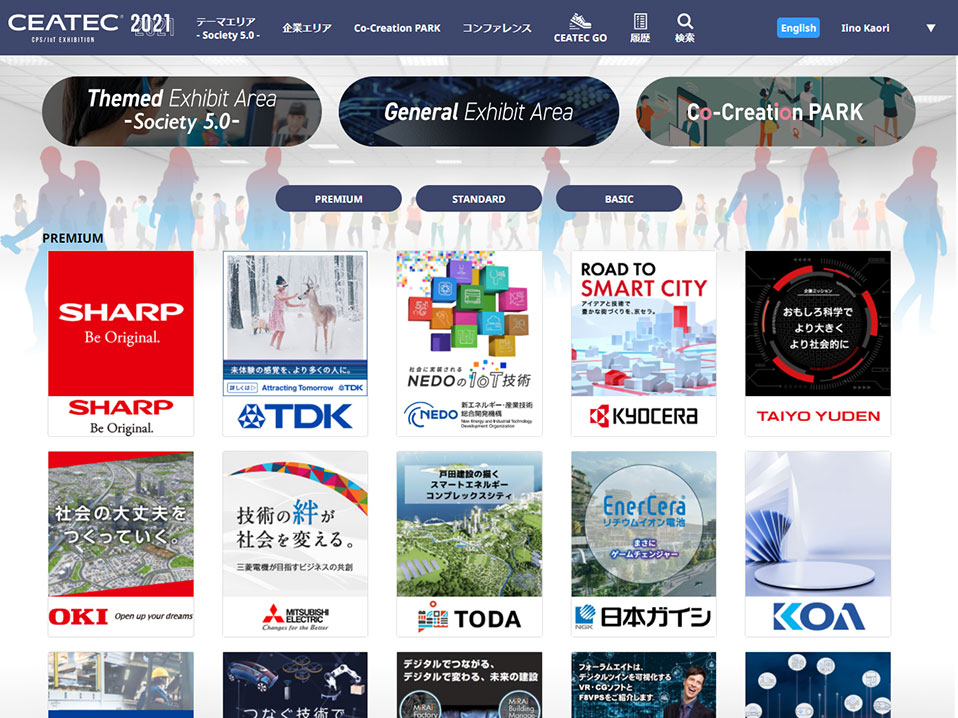Open the NEDO IoT exhibitor card

coord(469,343)
